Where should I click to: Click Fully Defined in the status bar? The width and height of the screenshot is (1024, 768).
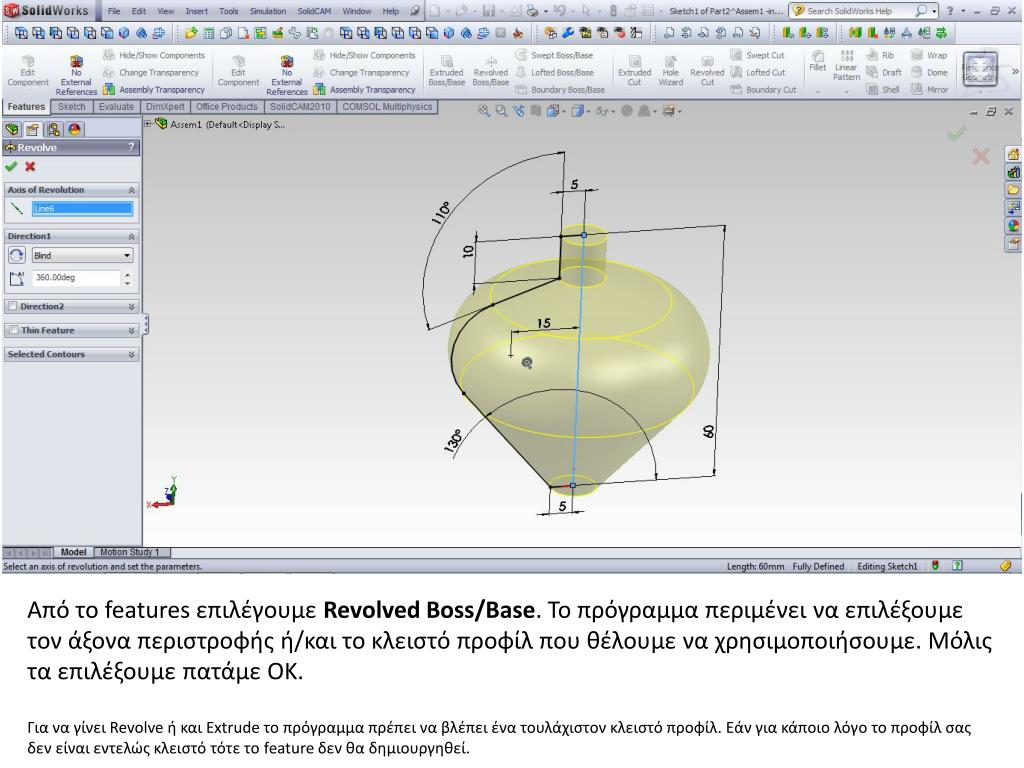point(818,566)
